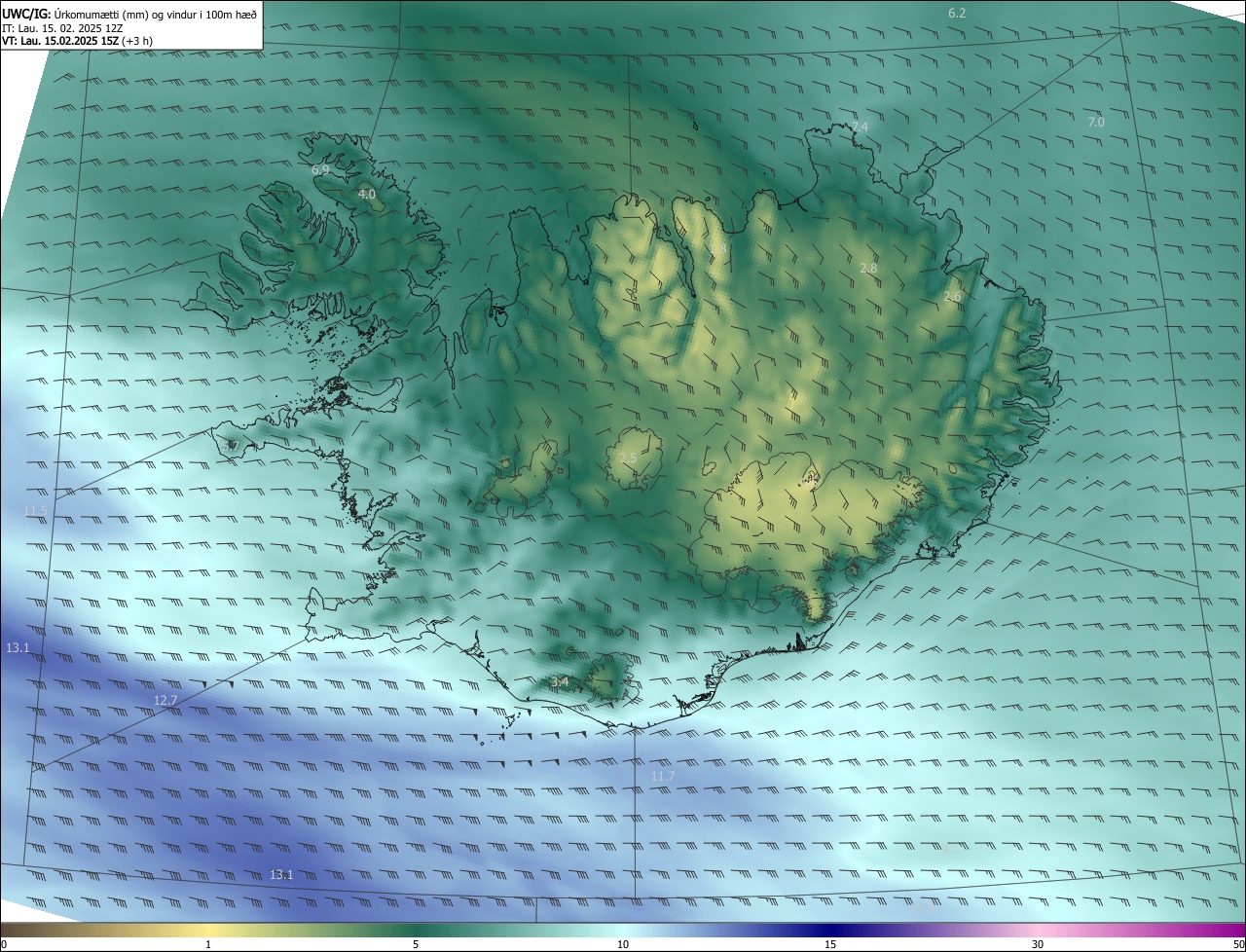The width and height of the screenshot is (1246, 952).
Task: Click the 7.0 value label
Action: coord(1095,122)
